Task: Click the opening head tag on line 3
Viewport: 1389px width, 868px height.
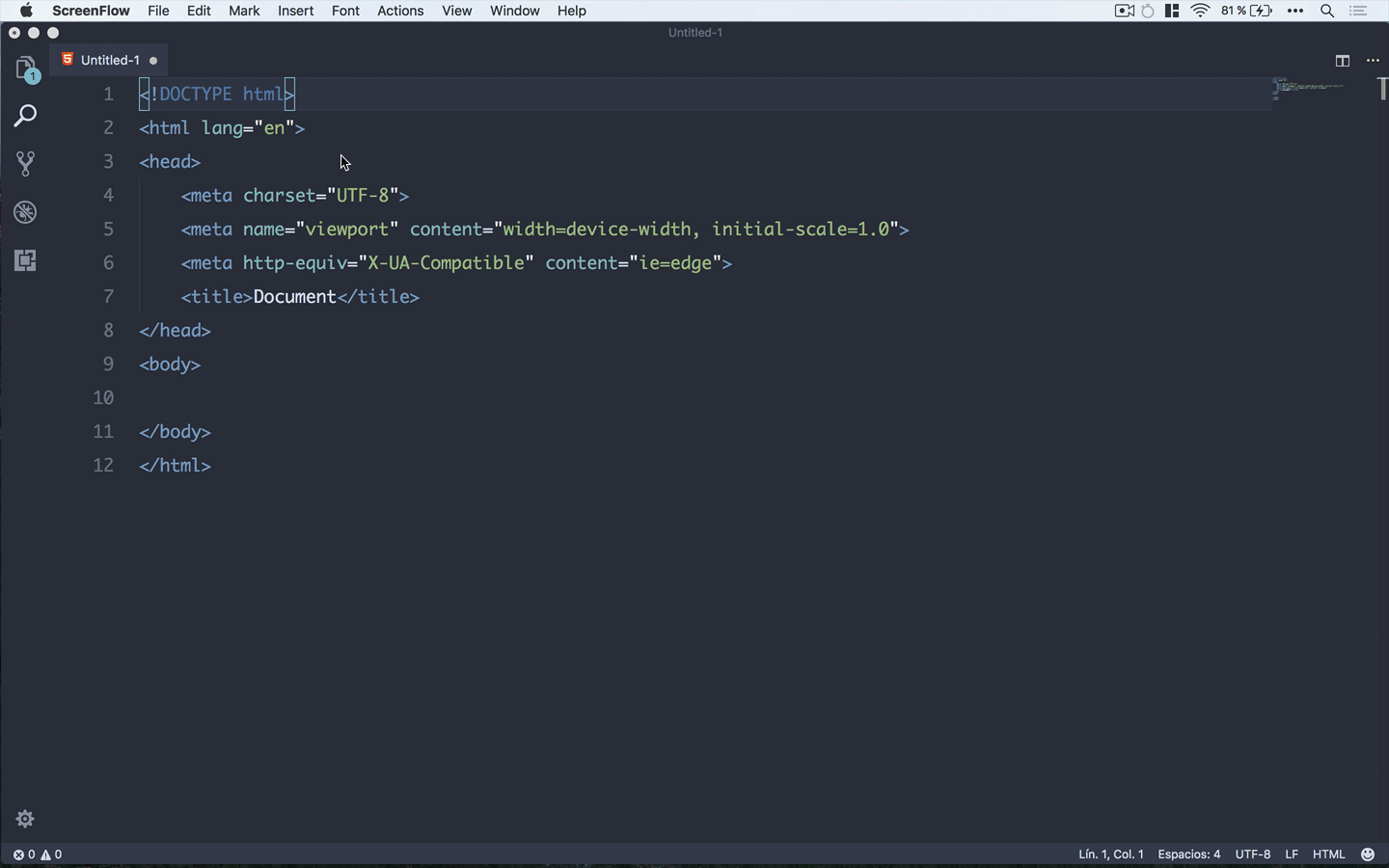Action: (170, 162)
